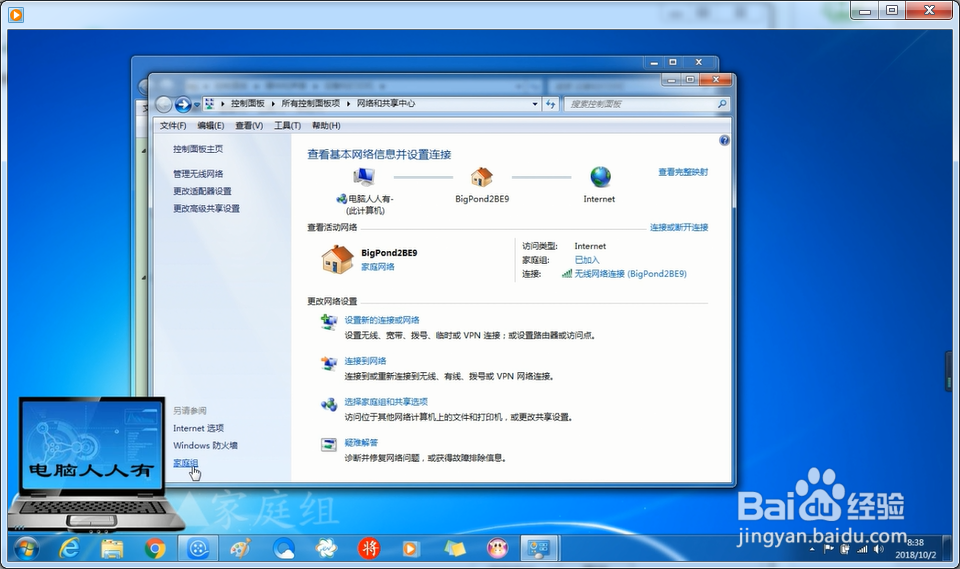Click the large house icon of active network
This screenshot has height=569, width=960.
(x=337, y=259)
